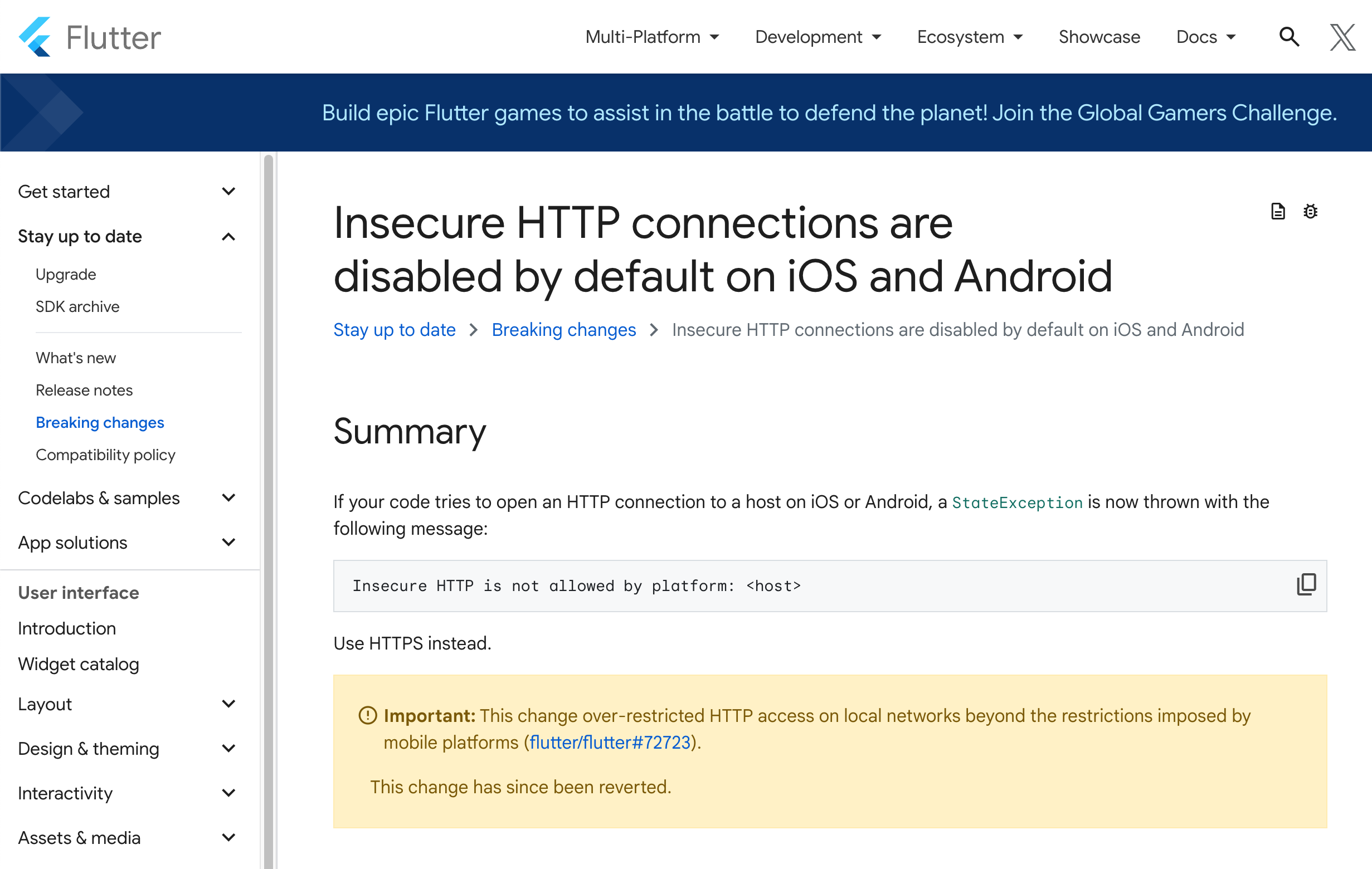Click the Important exclamation circle icon
The width and height of the screenshot is (1372, 869).
click(x=367, y=716)
